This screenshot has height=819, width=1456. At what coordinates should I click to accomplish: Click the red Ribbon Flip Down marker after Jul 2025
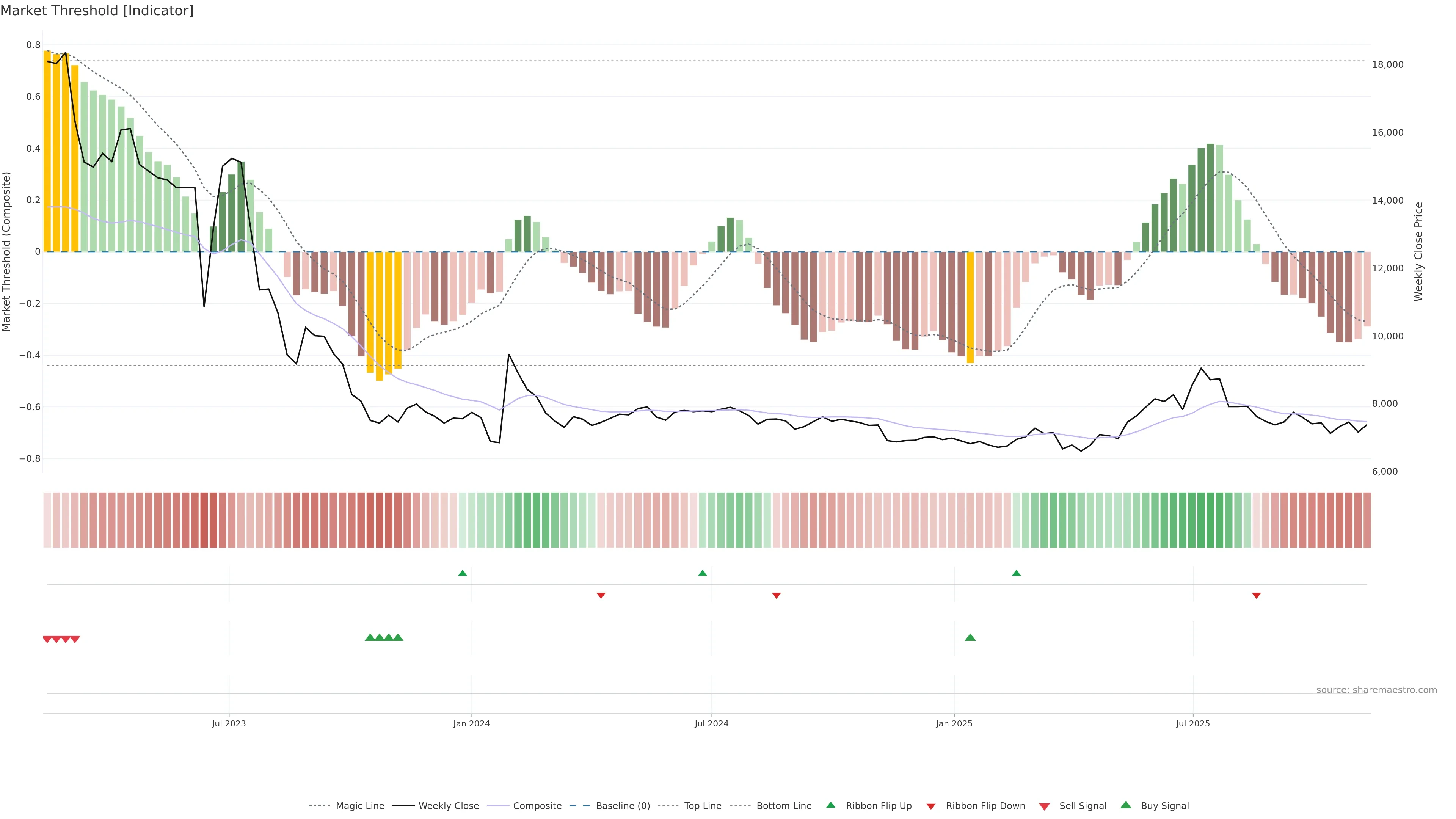[x=1256, y=595]
